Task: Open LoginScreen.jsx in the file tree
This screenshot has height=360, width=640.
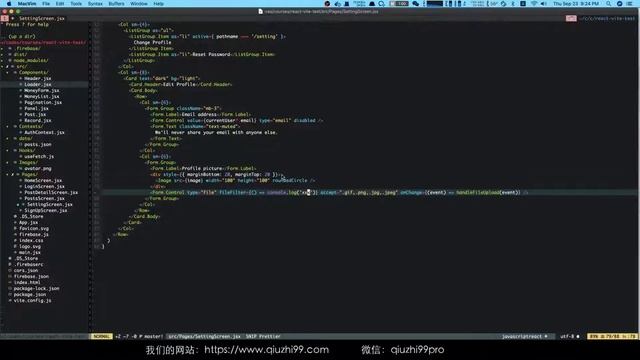Action: (x=44, y=186)
